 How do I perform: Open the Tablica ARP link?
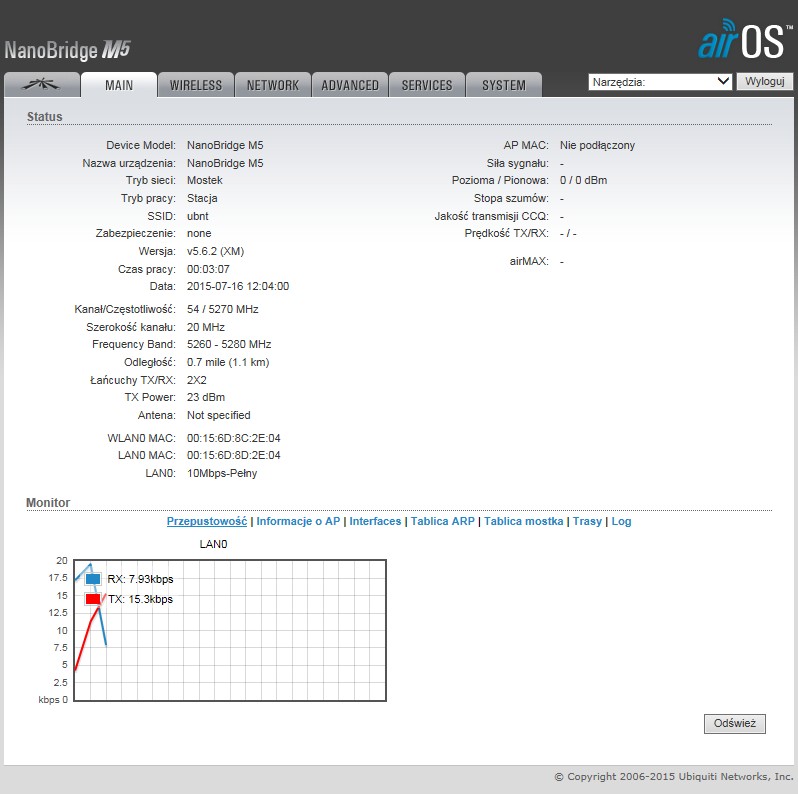[442, 521]
